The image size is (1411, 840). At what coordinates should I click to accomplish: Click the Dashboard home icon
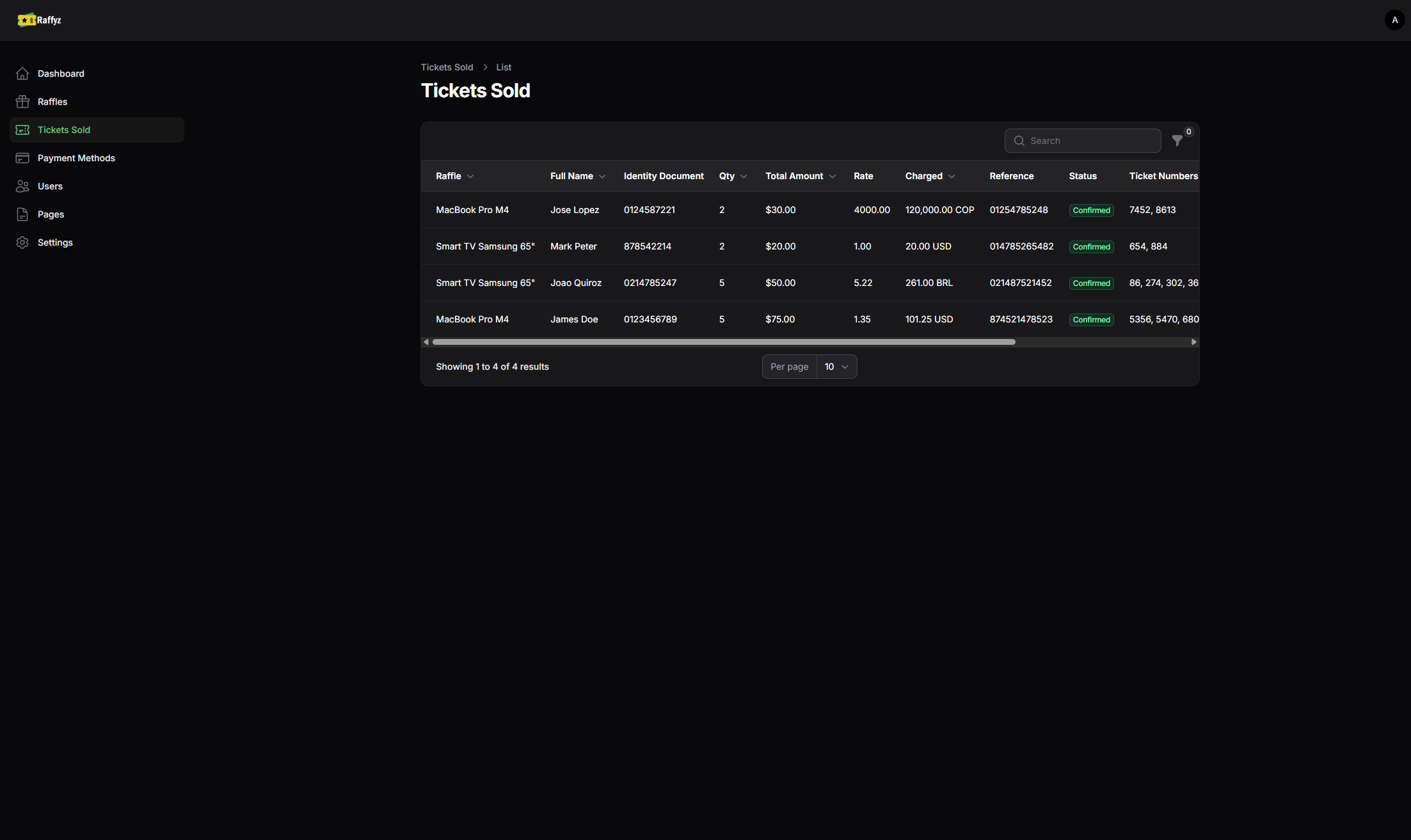pos(22,74)
